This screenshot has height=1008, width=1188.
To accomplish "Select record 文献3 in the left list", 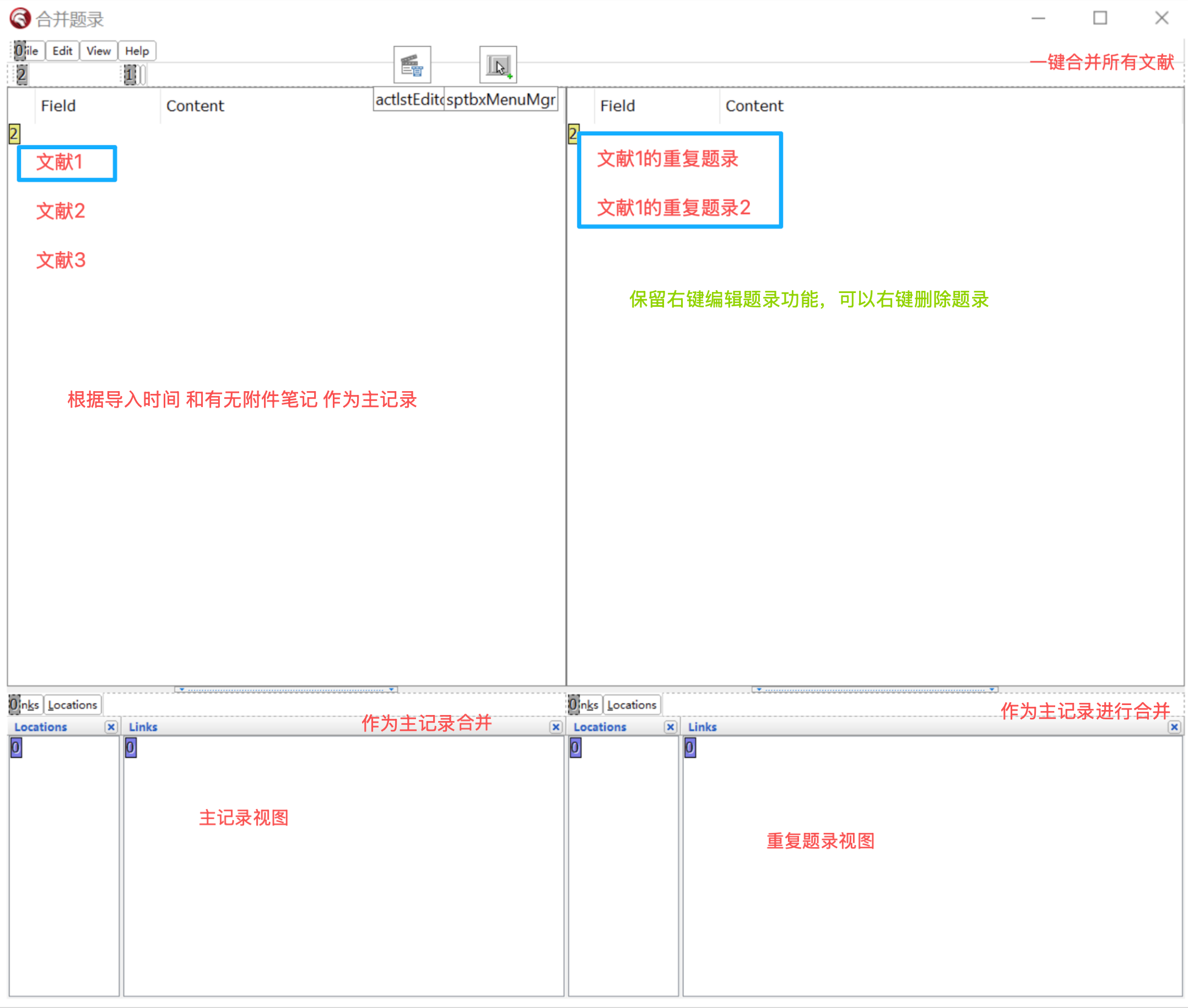I will tap(61, 261).
